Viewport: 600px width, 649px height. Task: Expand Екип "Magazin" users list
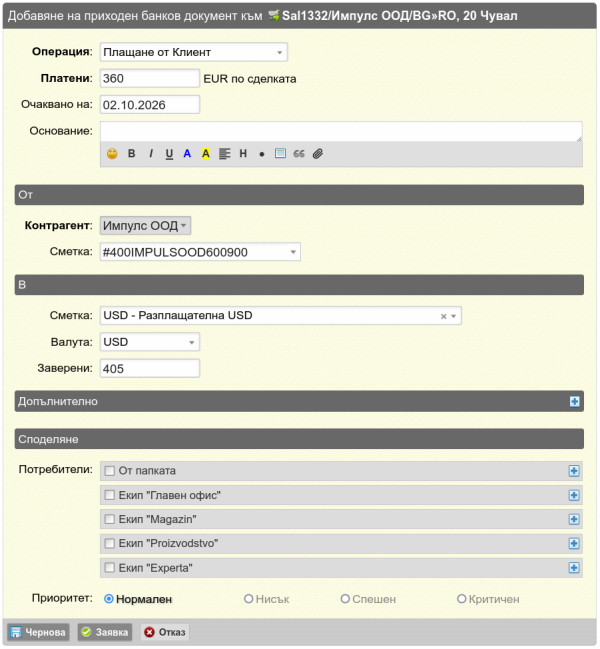coord(574,519)
